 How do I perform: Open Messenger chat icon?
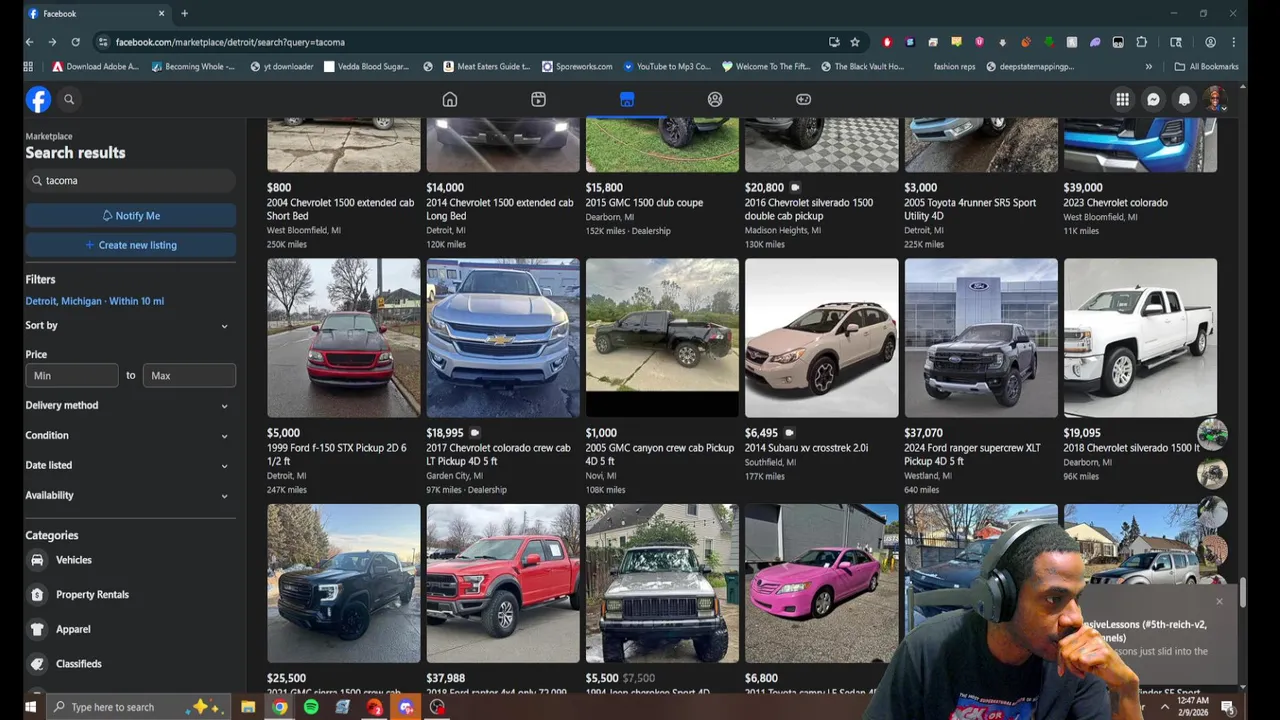tap(1153, 99)
